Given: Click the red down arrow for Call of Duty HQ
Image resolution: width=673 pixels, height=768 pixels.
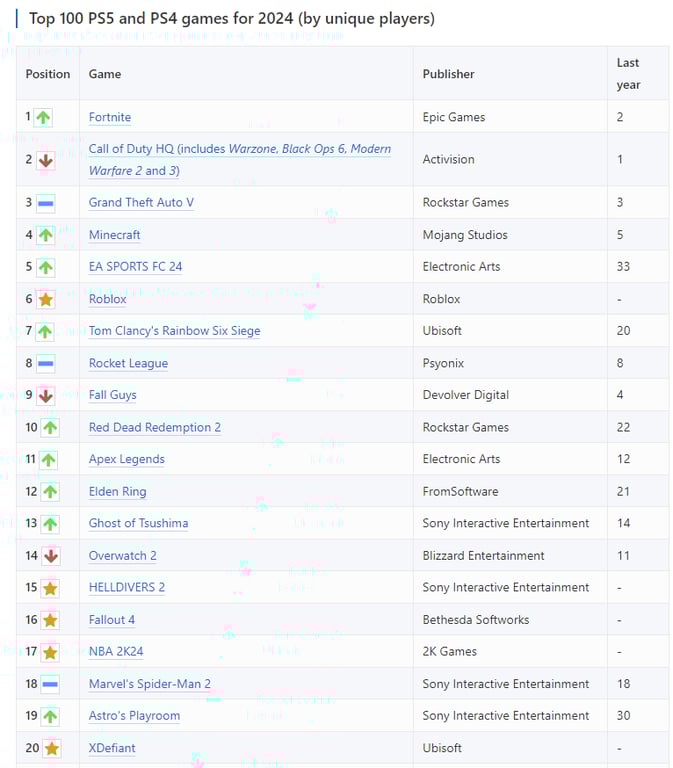Looking at the screenshot, I should (46, 160).
